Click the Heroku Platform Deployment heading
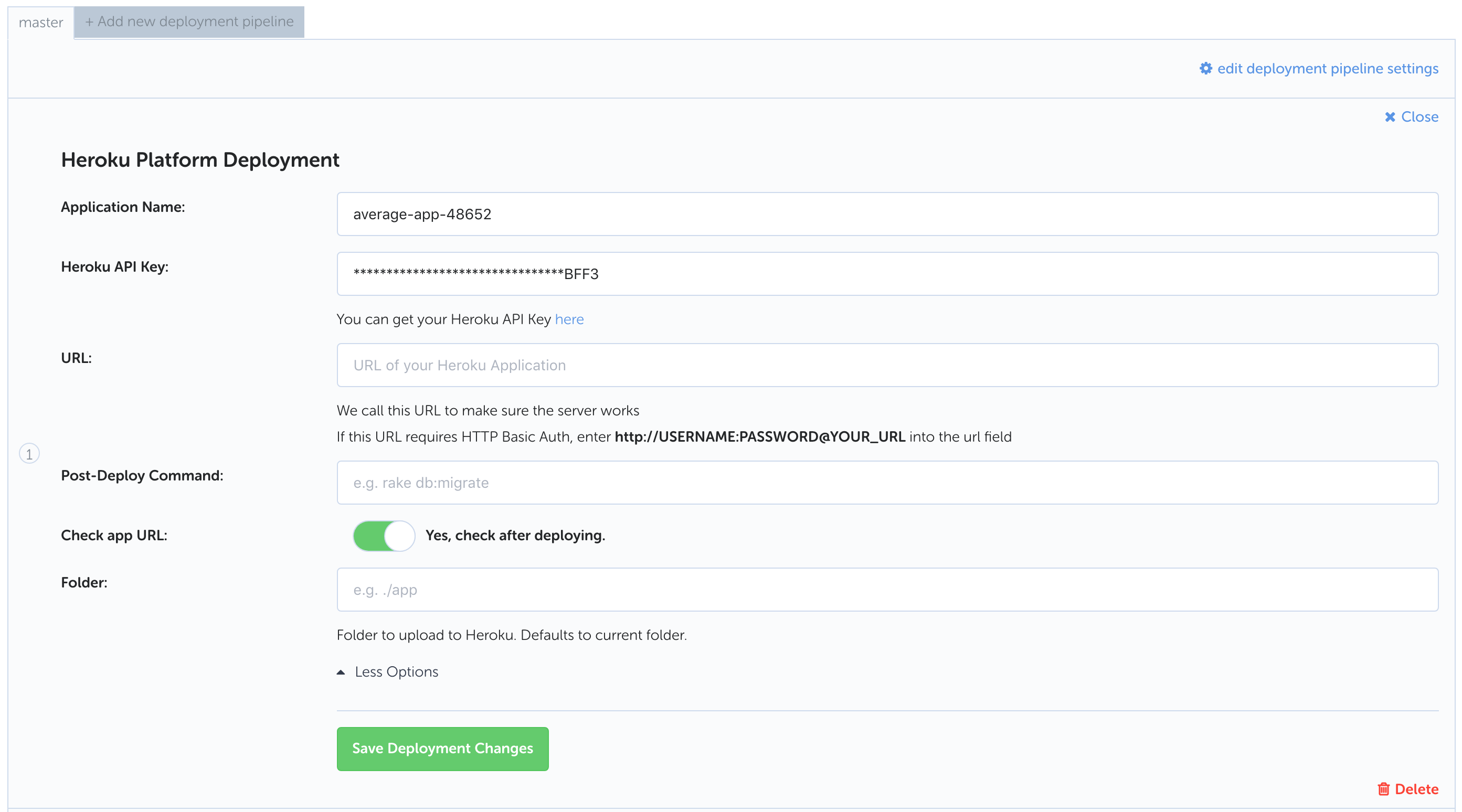This screenshot has width=1462, height=812. [x=200, y=159]
